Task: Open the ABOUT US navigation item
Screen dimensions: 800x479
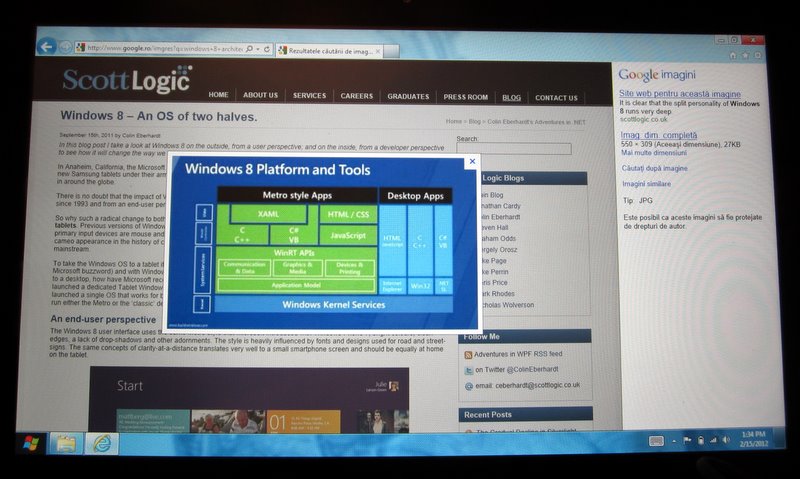Action: pos(260,95)
